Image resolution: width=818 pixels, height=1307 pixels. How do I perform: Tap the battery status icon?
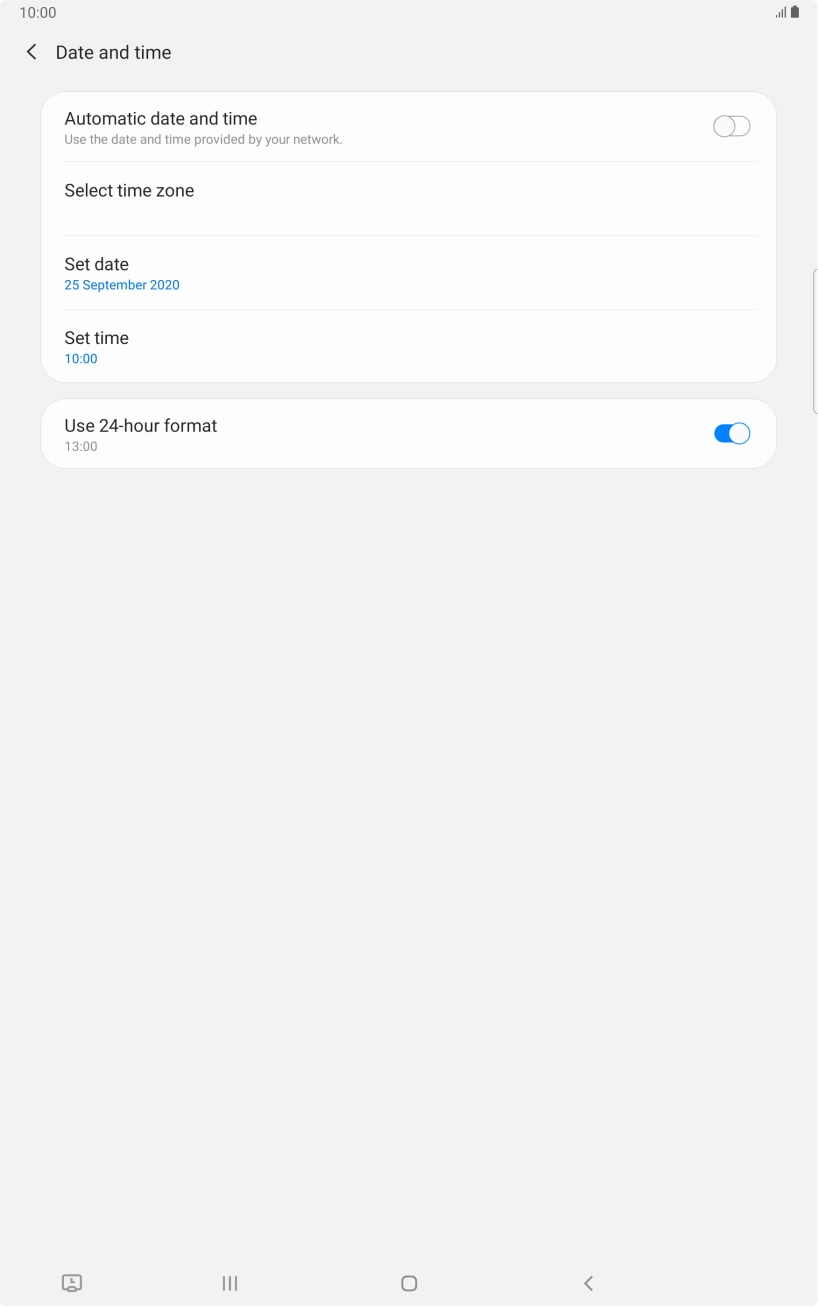pyautogui.click(x=795, y=13)
